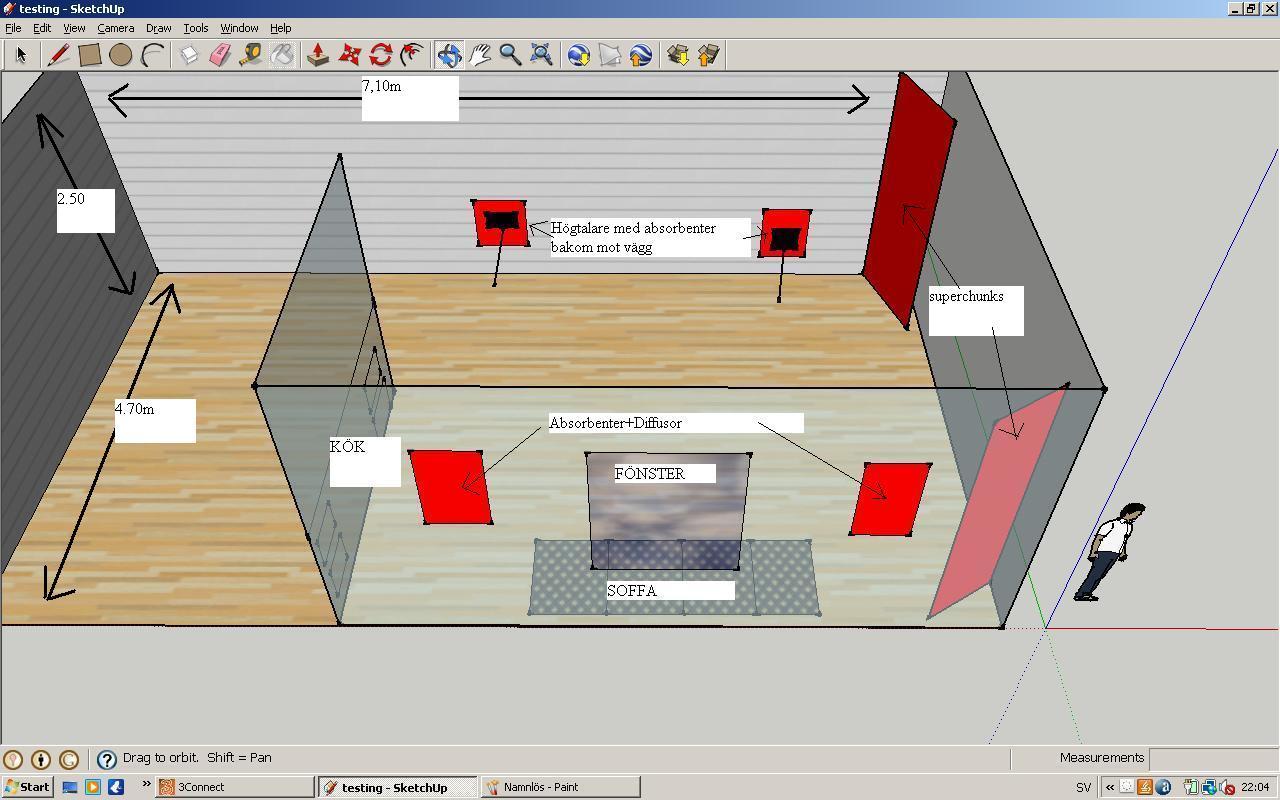1280x800 pixels.
Task: Select the Rotate tool
Action: 380,55
